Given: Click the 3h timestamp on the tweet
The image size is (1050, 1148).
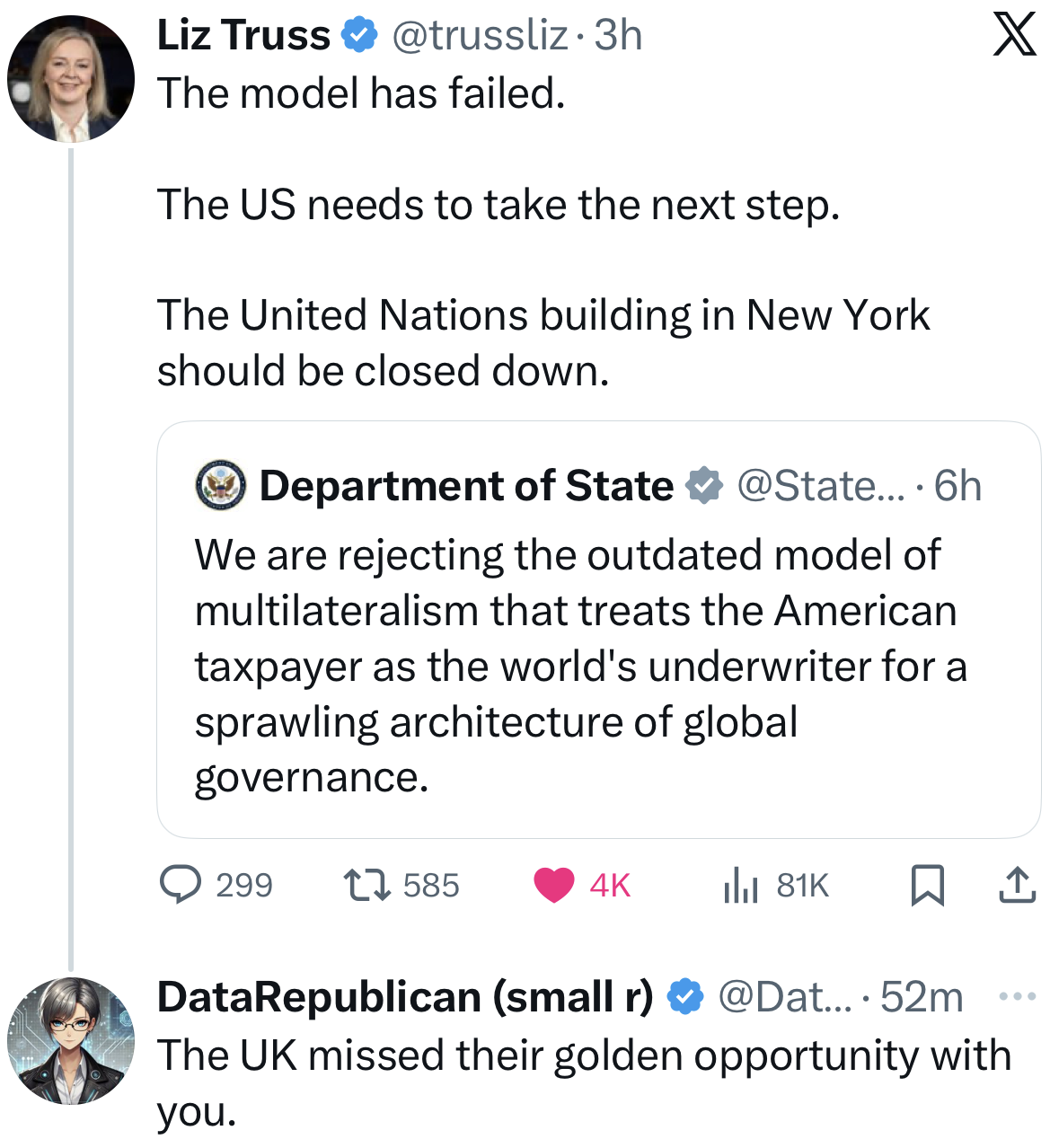Looking at the screenshot, I should tap(619, 36).
